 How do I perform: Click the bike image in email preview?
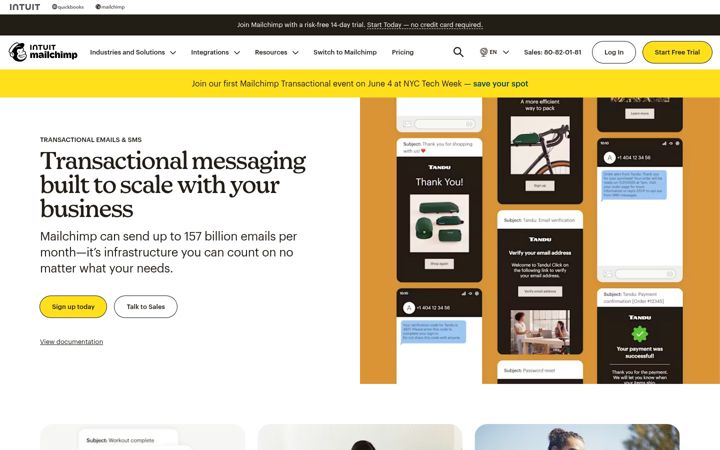pos(540,145)
